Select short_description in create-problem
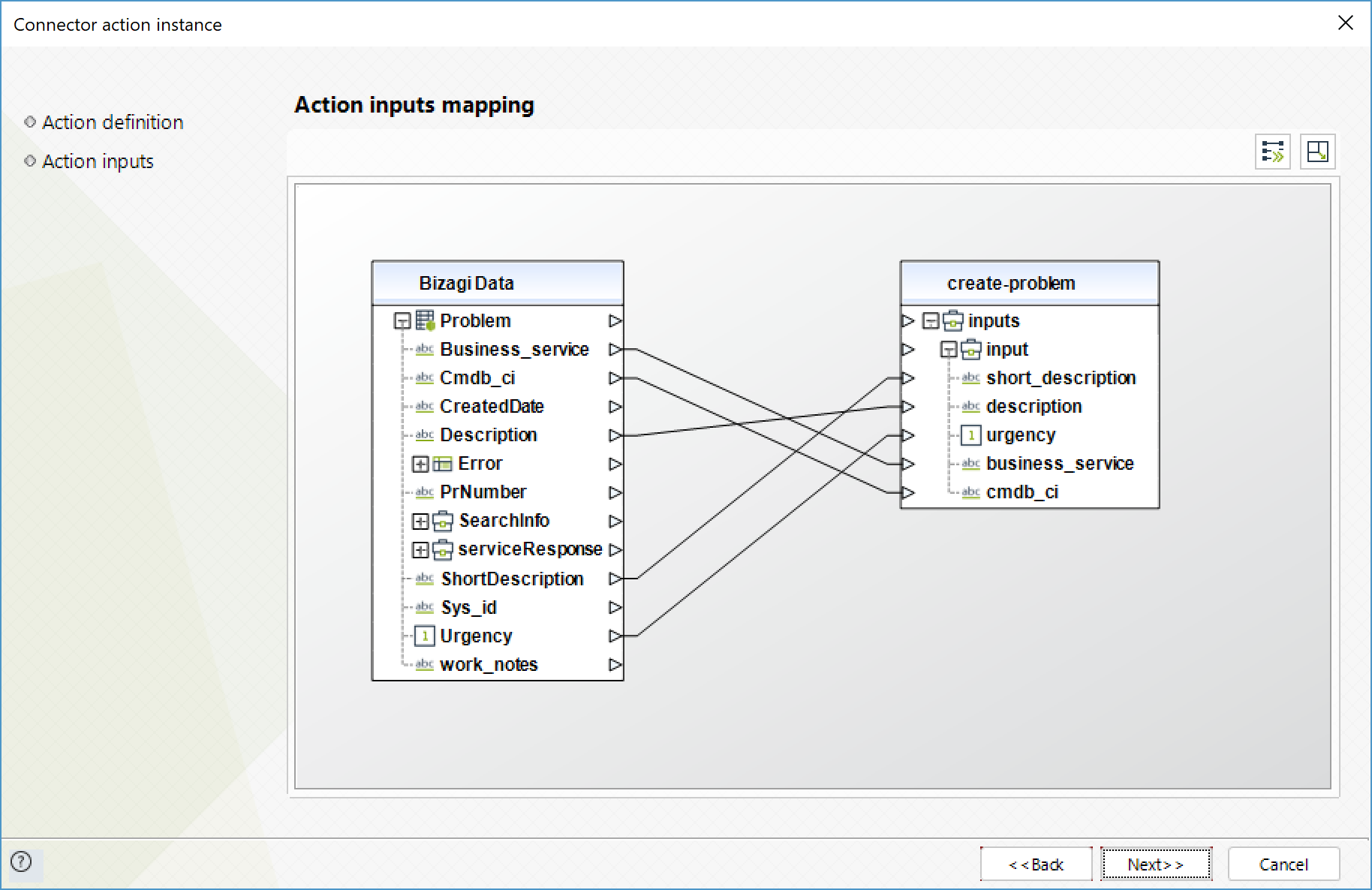Viewport: 1372px width, 890px height. click(x=1061, y=378)
